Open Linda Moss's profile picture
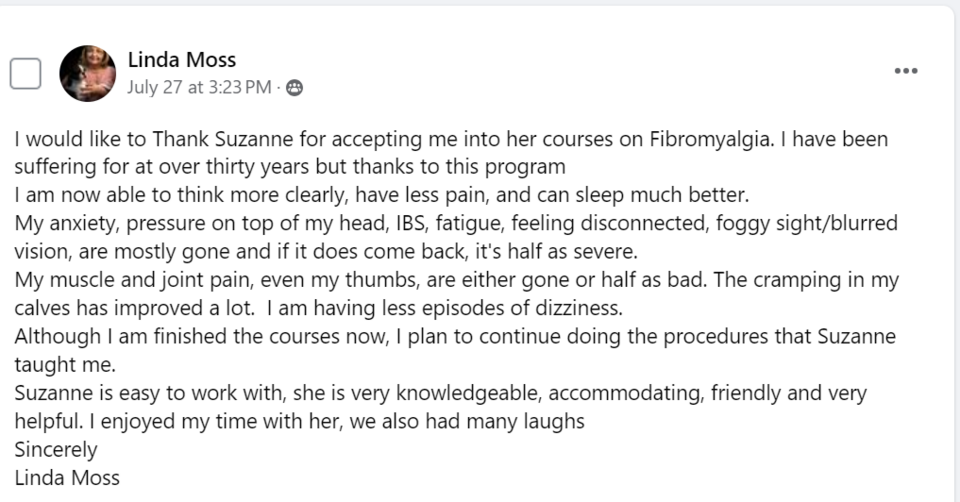The height and width of the screenshot is (502, 960). (x=88, y=73)
